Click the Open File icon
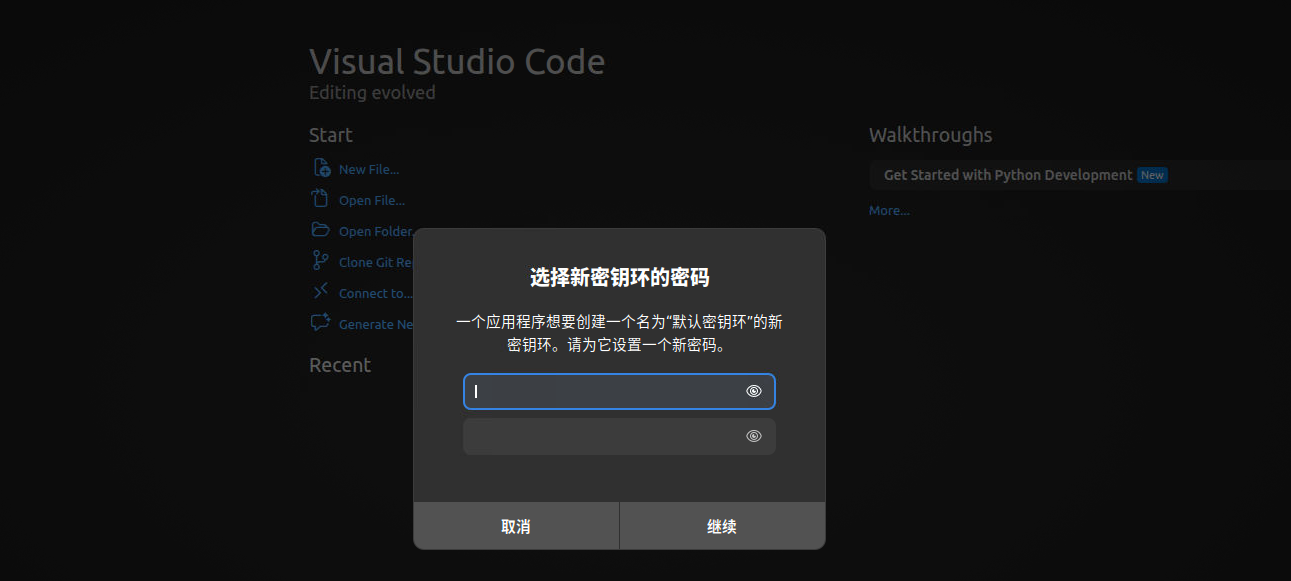 click(x=320, y=199)
